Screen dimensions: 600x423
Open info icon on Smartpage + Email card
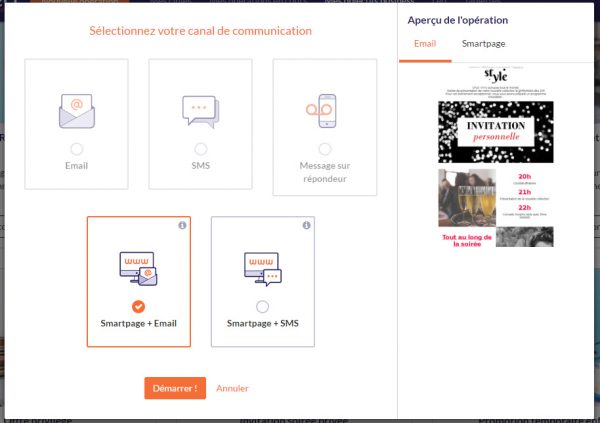(x=182, y=225)
